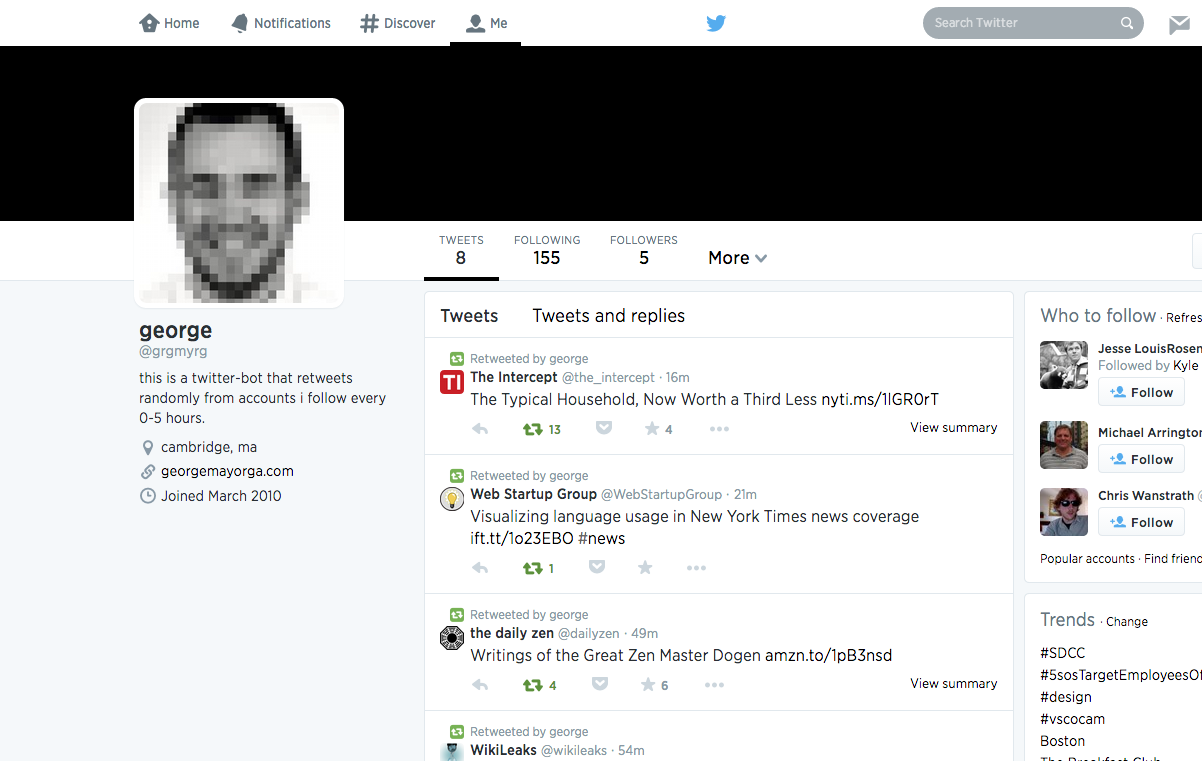Viewport: 1202px width, 761px height.
Task: Open Chris Wanstrath's avatar thumbnail
Action: (x=1064, y=512)
